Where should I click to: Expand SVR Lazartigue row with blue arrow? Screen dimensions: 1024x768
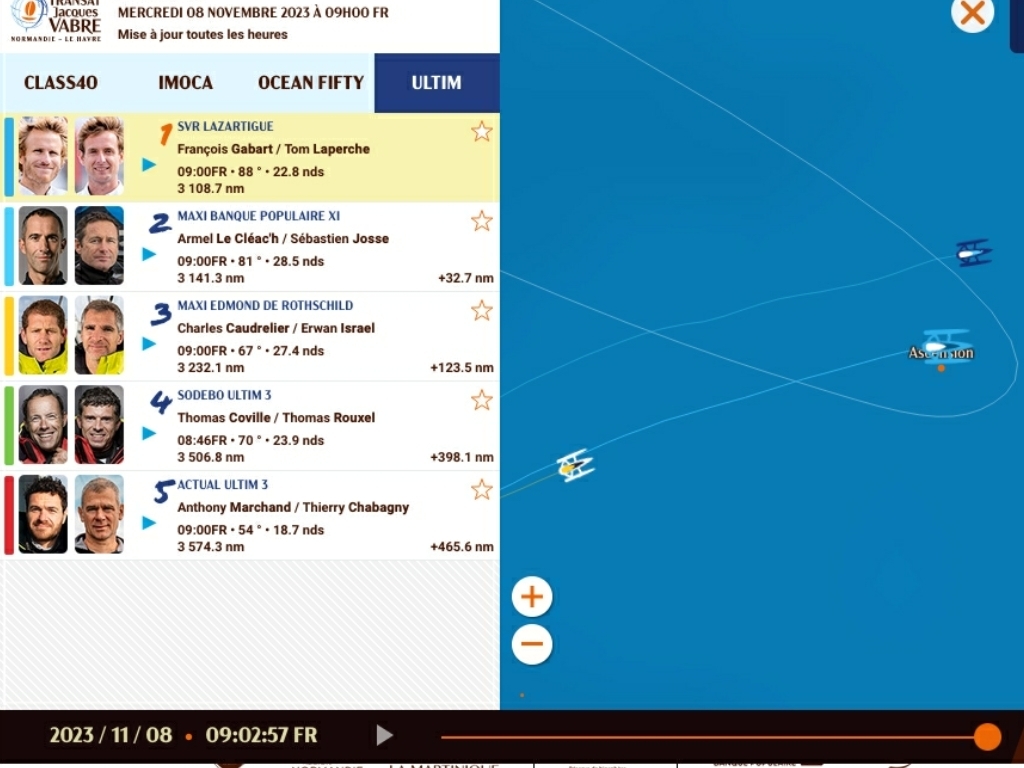(x=149, y=165)
